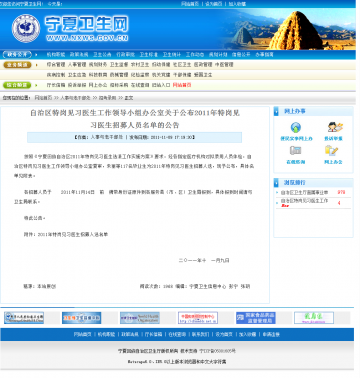The width and height of the screenshot is (360, 378).
Task: Click the arrow icon beside 浏览排行 heading
Action: (x=276, y=182)
